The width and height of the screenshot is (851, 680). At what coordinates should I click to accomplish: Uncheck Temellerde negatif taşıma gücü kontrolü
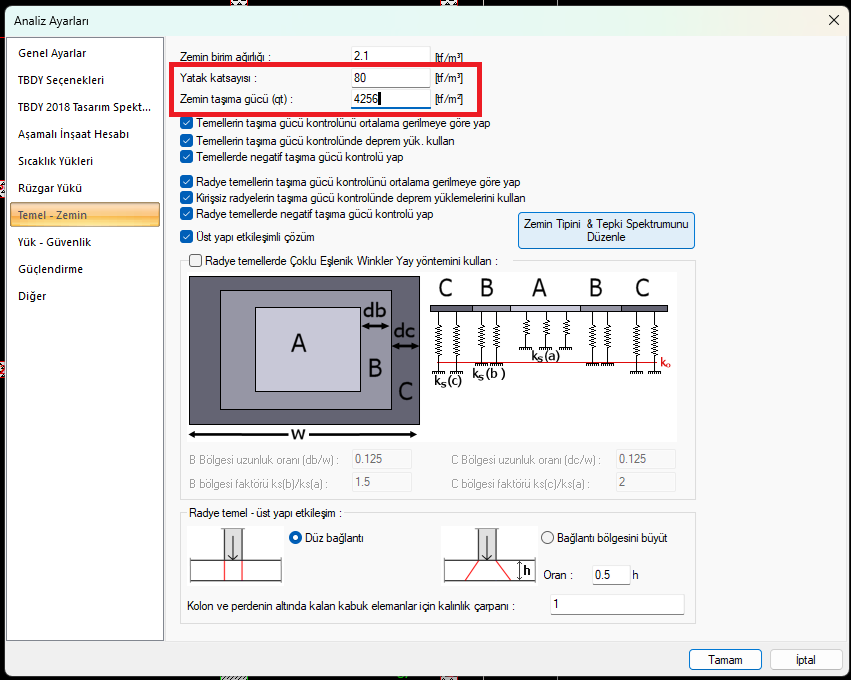186,157
